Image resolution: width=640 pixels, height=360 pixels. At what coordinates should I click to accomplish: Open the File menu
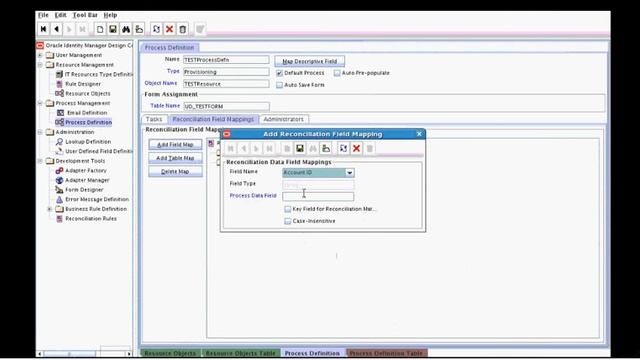point(43,15)
